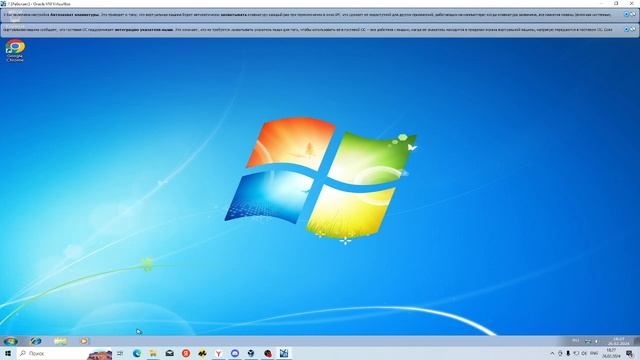The width and height of the screenshot is (640, 360).
Task: Open the VirtualBox window system menu icon
Action: 3,3
